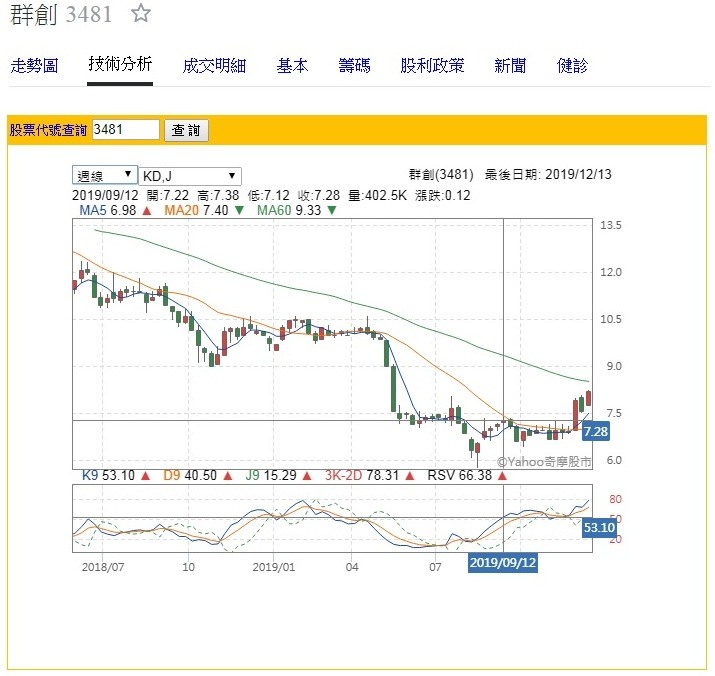This screenshot has height=676, width=715.
Task: Open the 週線 period dropdown
Action: (x=104, y=174)
